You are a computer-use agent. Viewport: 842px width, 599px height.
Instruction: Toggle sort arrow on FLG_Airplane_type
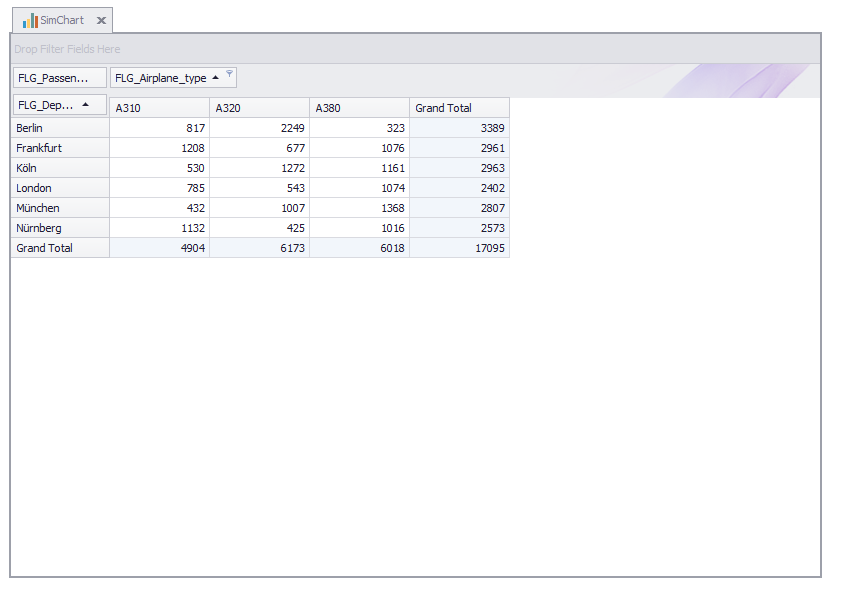[216, 78]
